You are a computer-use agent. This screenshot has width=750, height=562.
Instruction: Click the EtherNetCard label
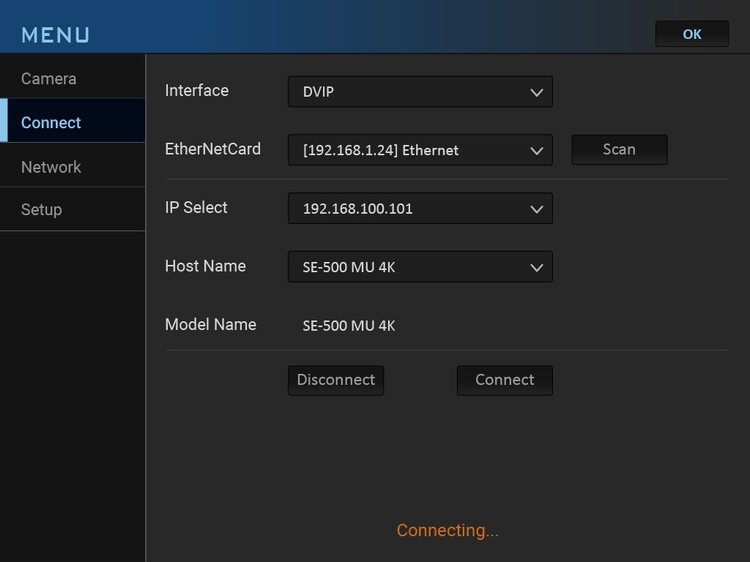213,149
